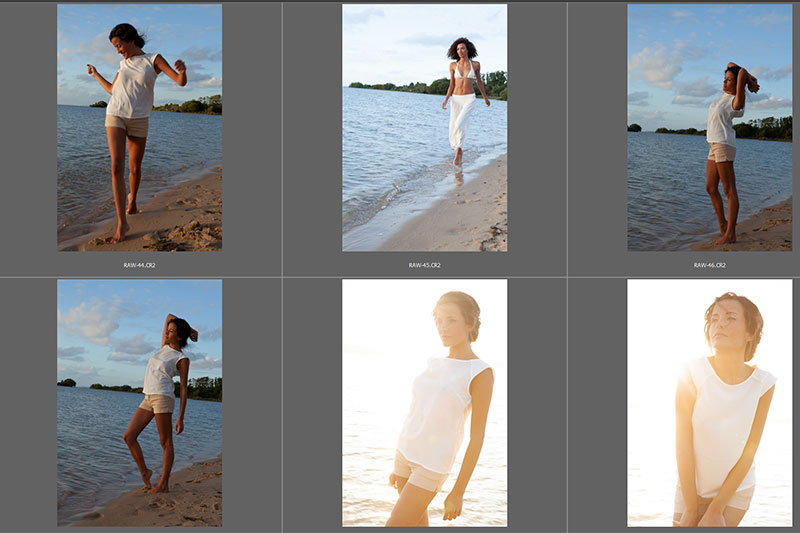Select the RAW-46.CR2 photo thumbnail

tap(710, 128)
